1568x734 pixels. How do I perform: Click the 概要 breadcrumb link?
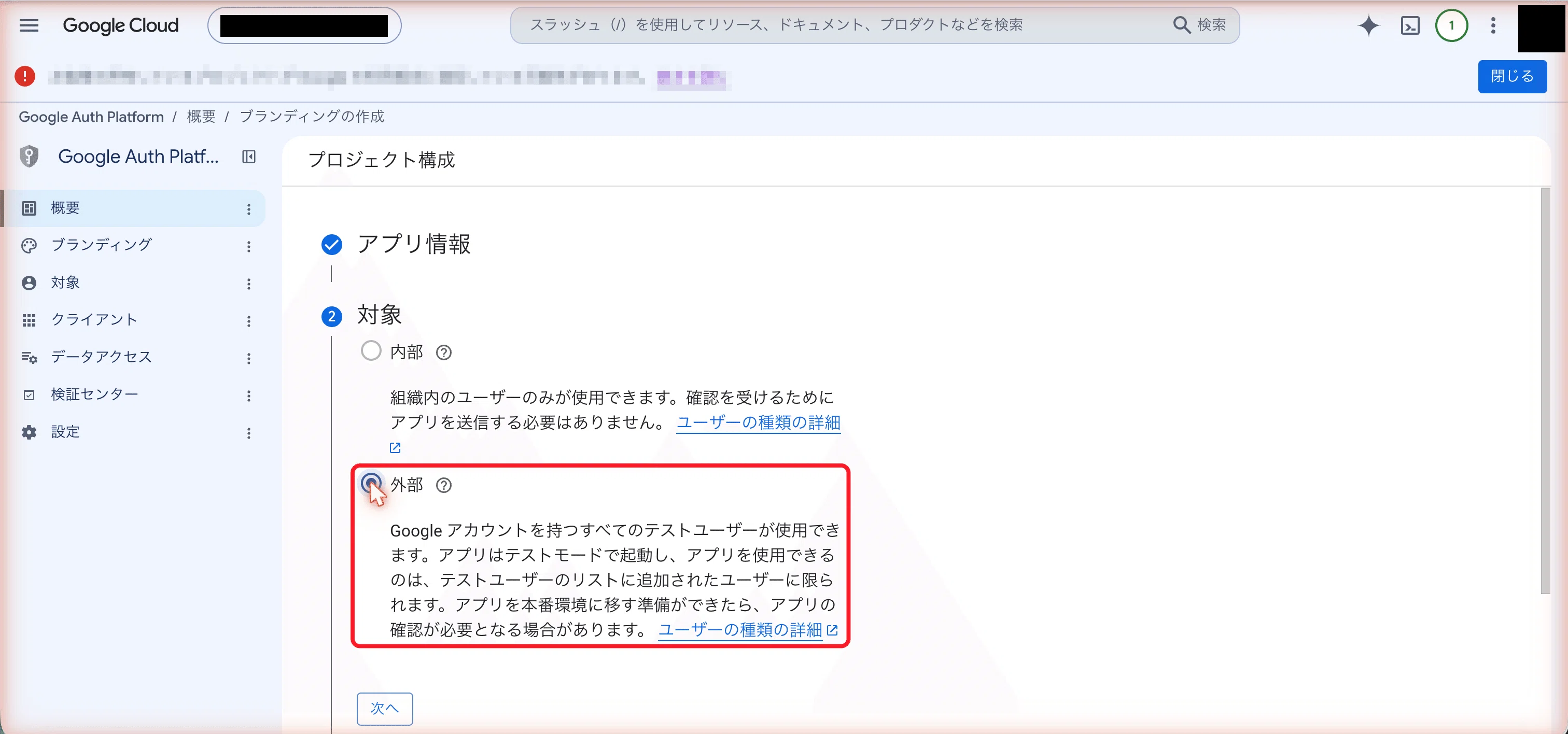pos(201,116)
